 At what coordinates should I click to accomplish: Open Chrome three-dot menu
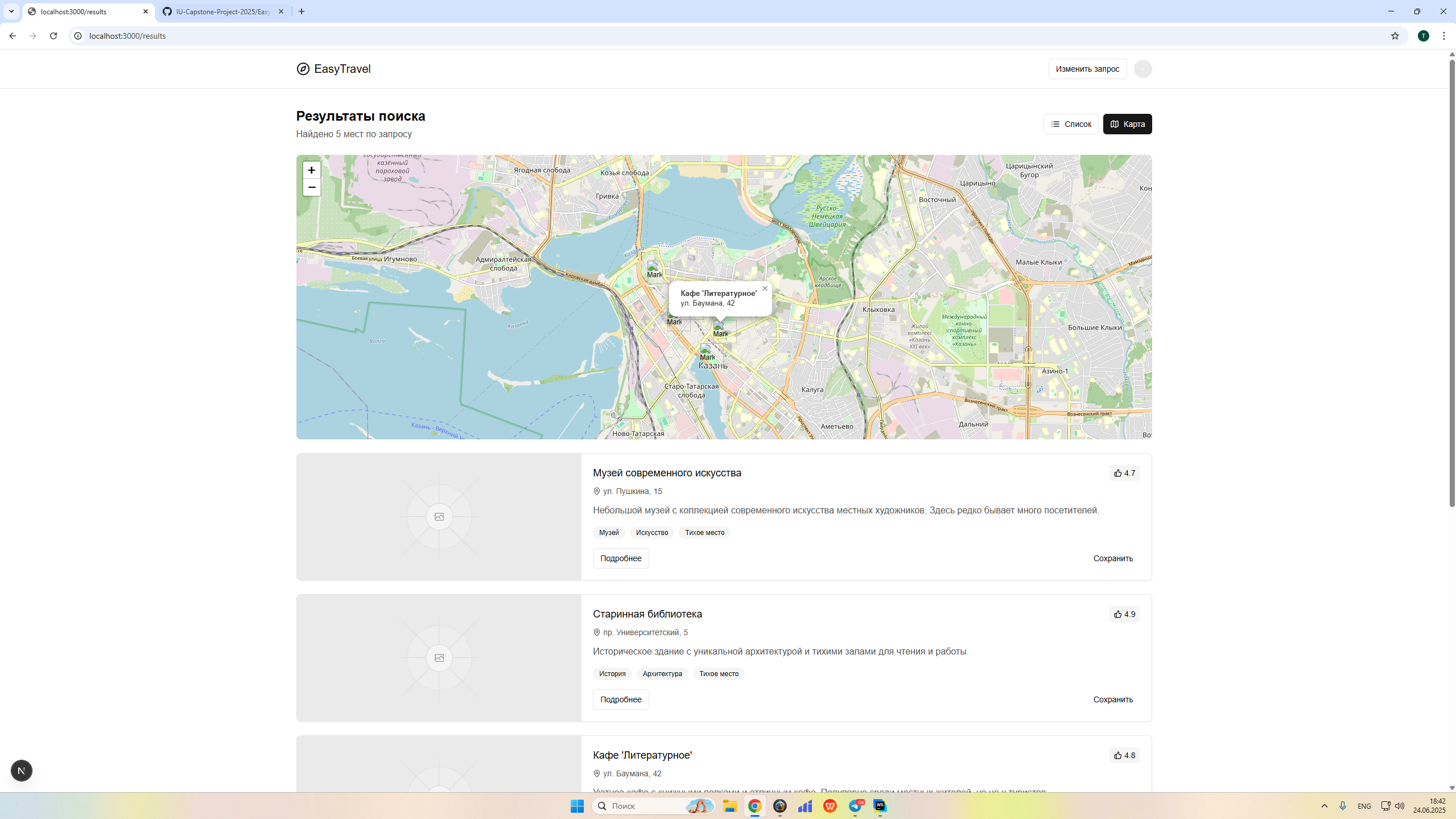pos(1443,36)
